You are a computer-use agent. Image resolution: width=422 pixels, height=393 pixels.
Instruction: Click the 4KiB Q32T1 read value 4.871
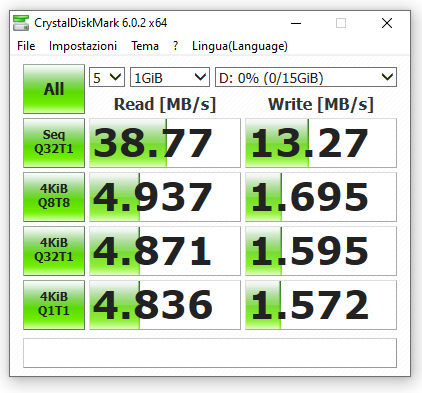click(x=165, y=251)
